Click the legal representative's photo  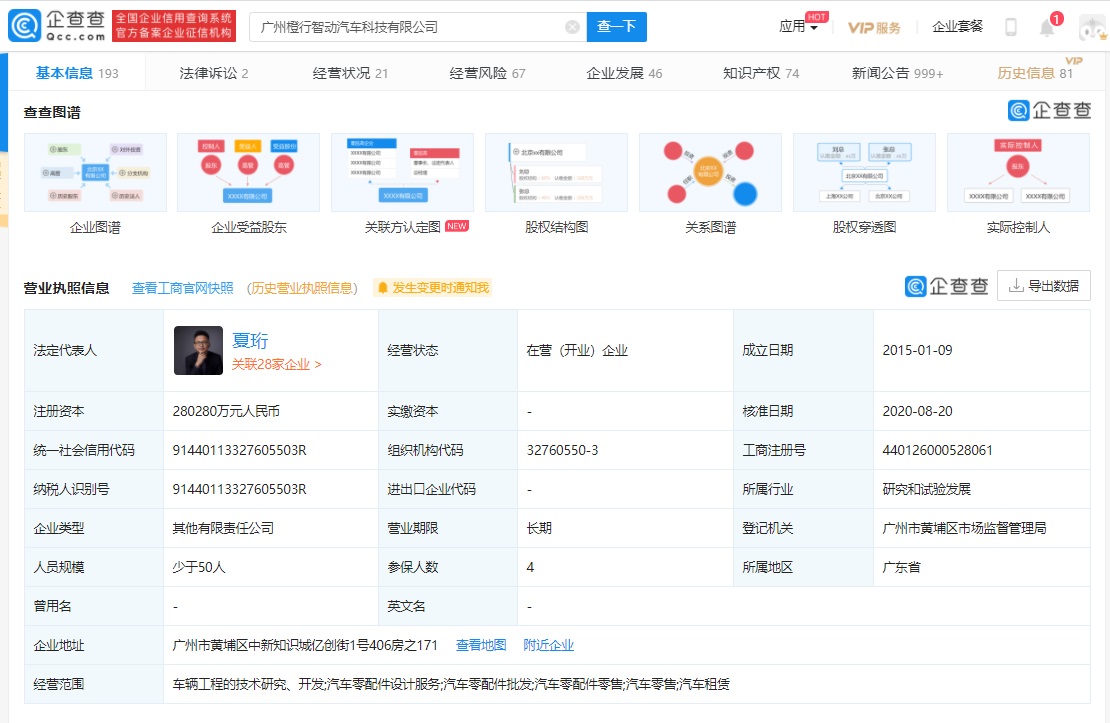pyautogui.click(x=198, y=350)
